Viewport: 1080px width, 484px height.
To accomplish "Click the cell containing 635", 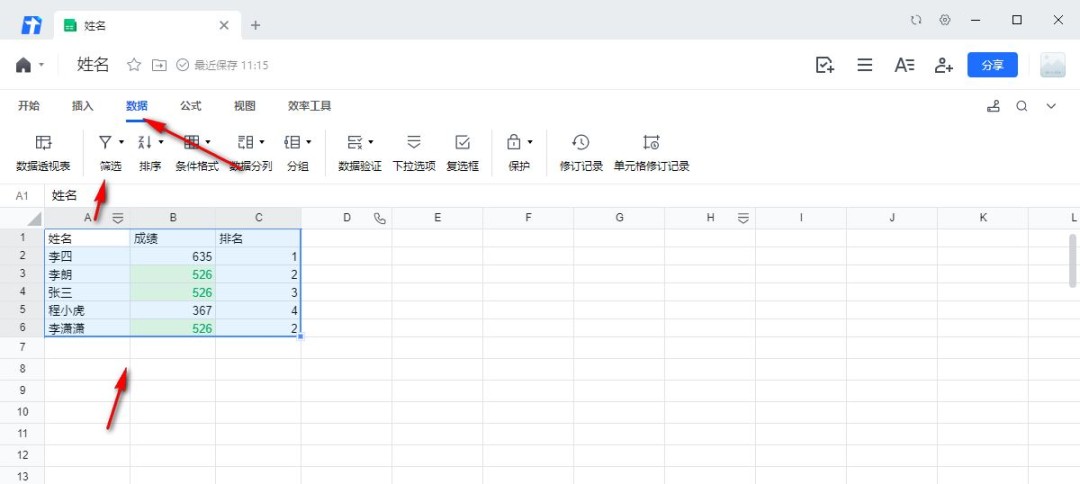I will click(x=173, y=256).
